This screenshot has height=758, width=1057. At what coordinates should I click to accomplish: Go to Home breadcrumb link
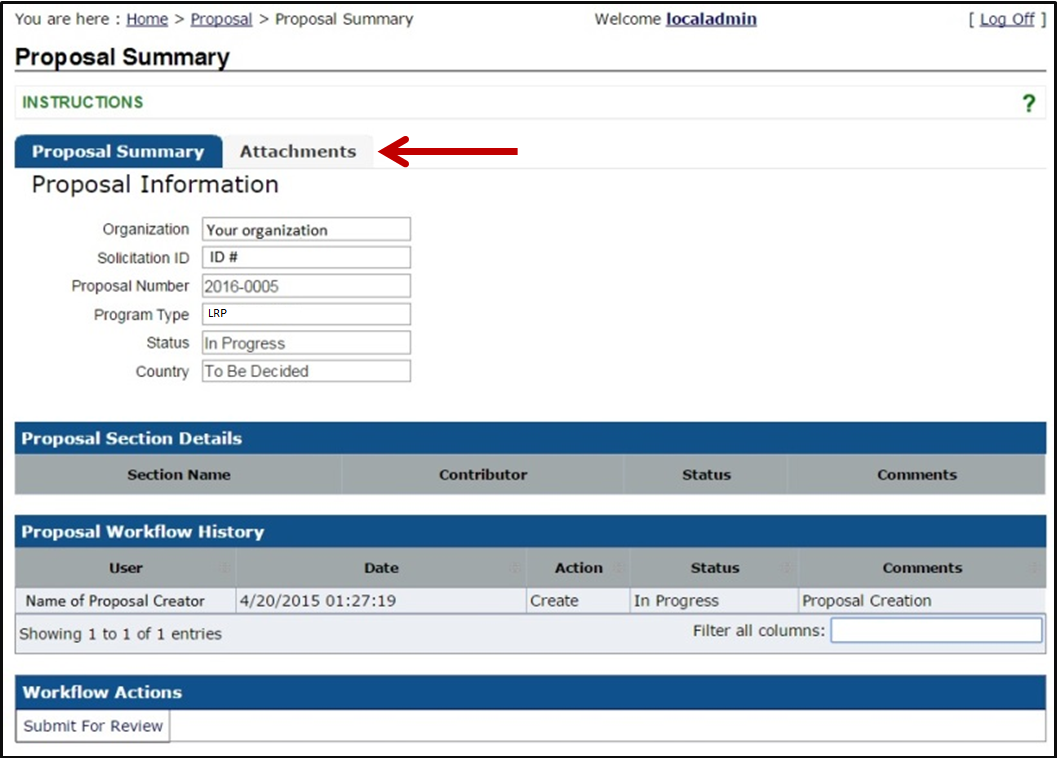click(147, 20)
